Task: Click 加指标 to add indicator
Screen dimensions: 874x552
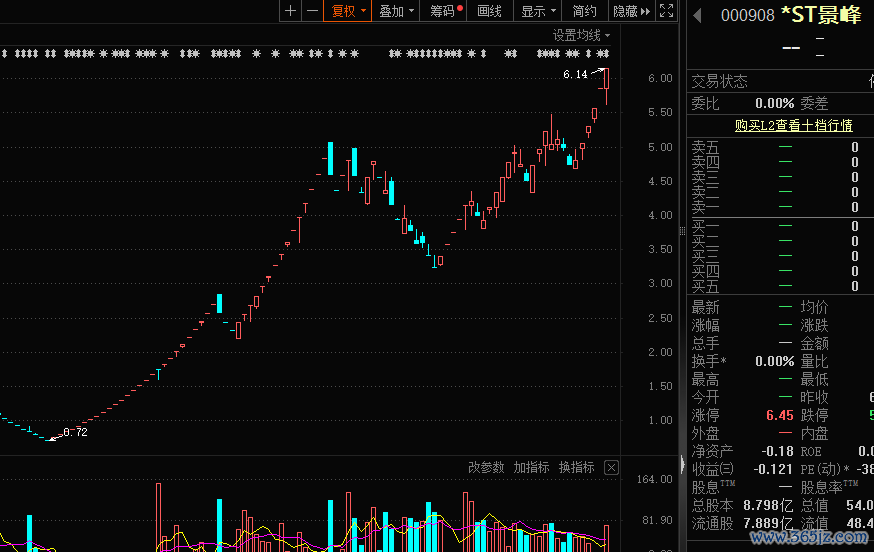Action: pos(531,467)
